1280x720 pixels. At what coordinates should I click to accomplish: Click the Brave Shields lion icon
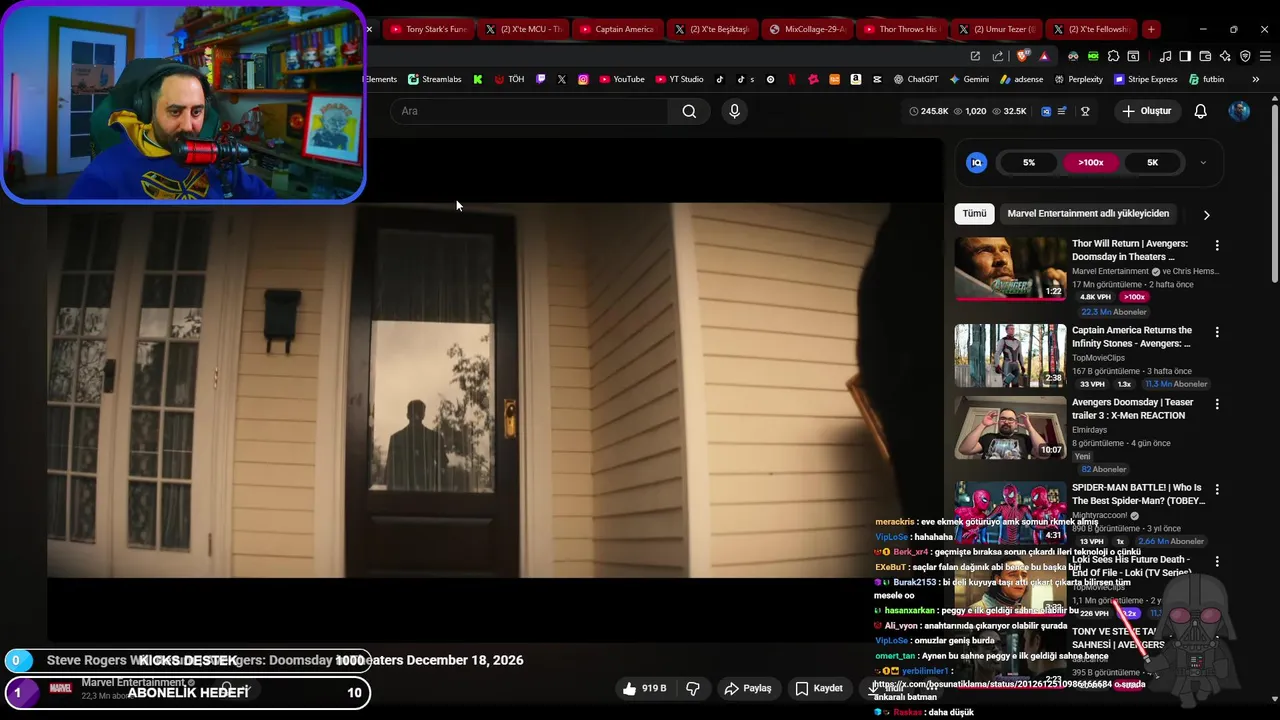[1022, 56]
